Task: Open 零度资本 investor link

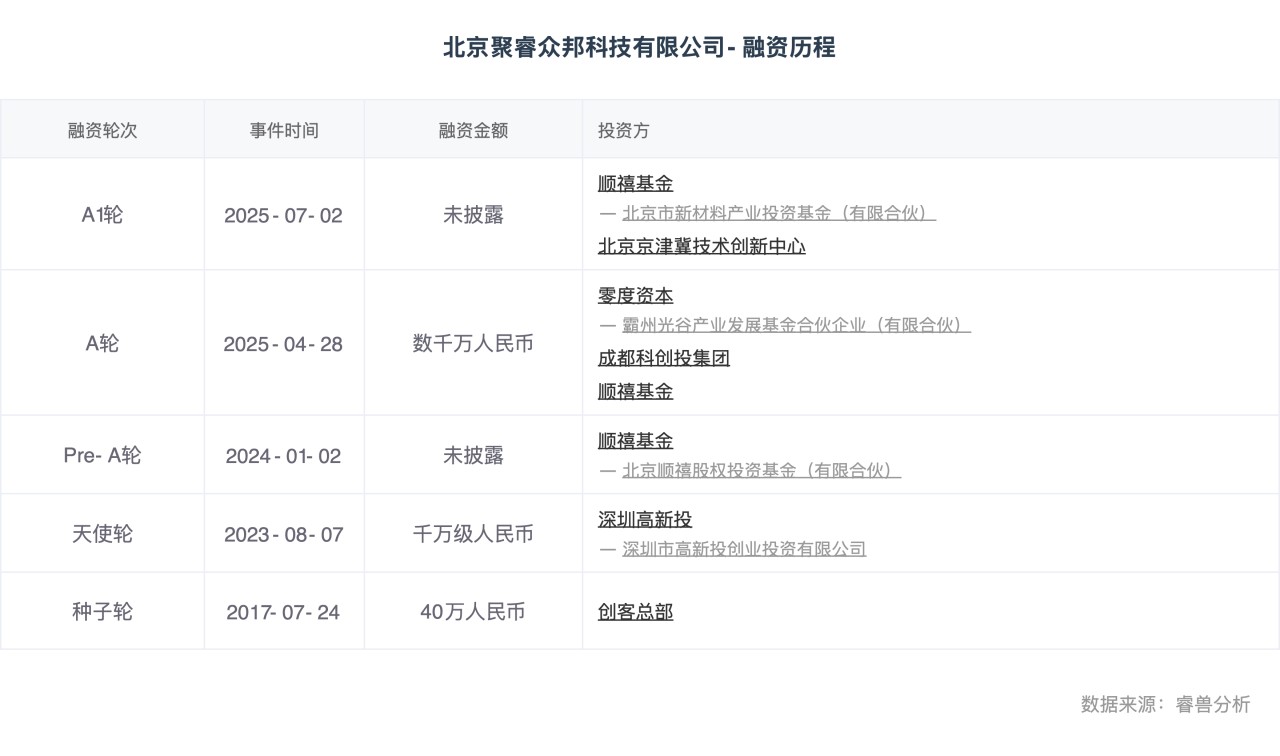Action: [635, 296]
